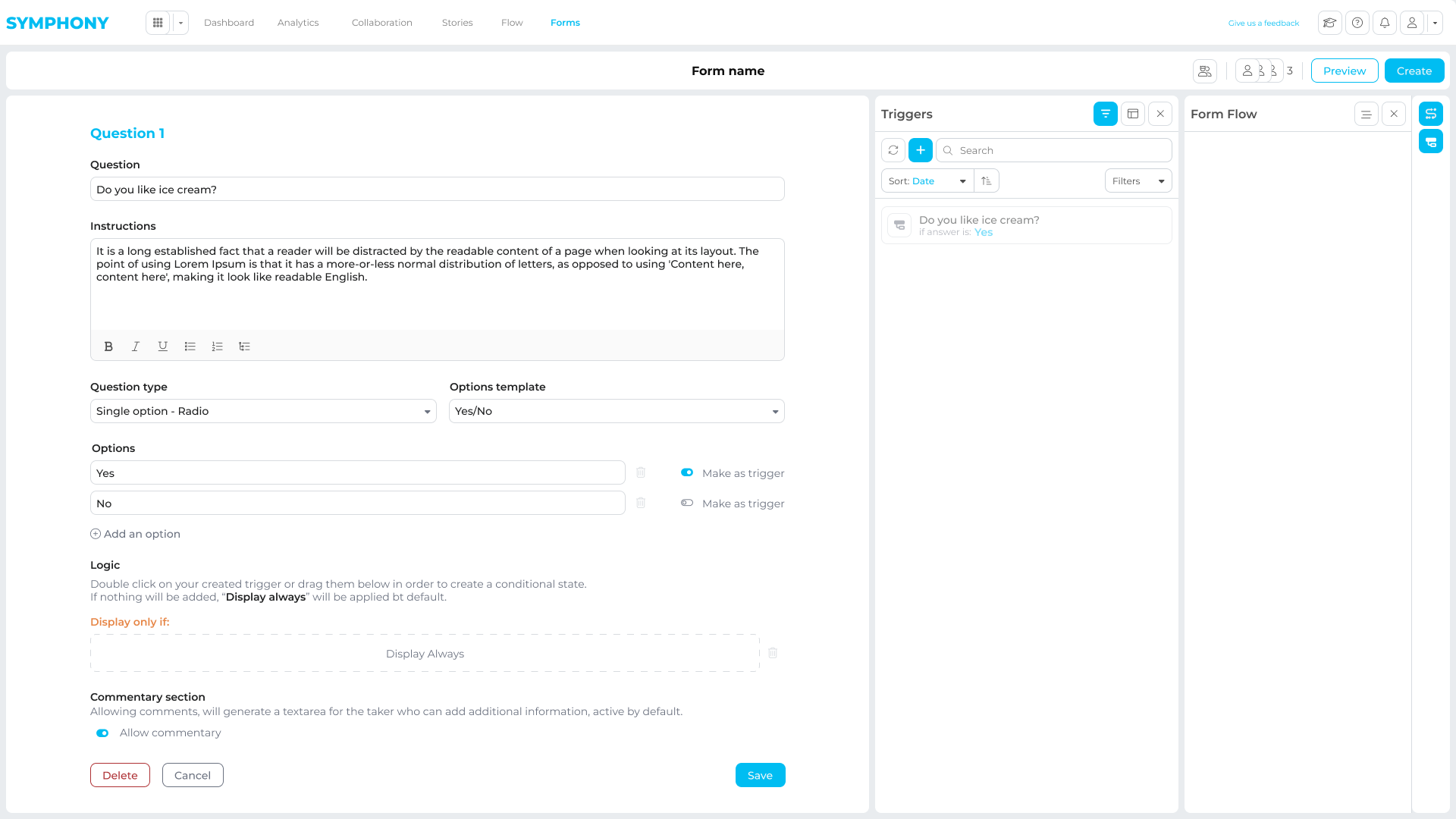
Task: Apply italic formatting in instructions editor
Action: tap(136, 347)
